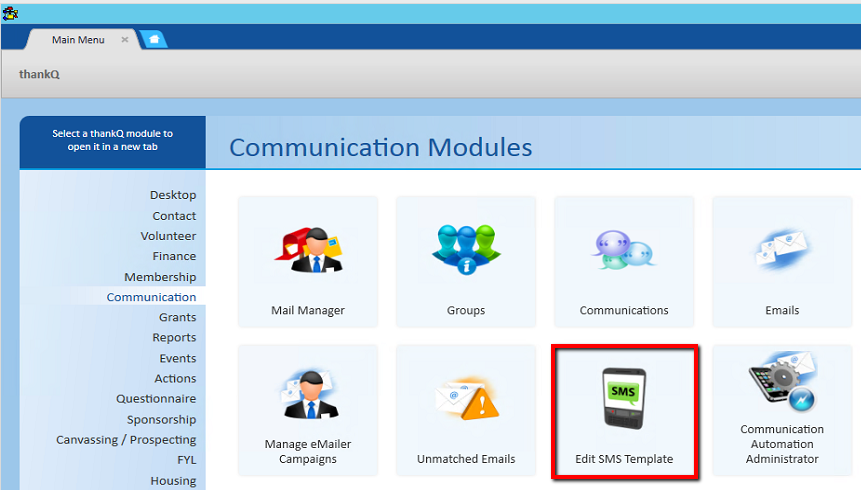Open the Finance module category
The image size is (861, 490).
tap(174, 256)
